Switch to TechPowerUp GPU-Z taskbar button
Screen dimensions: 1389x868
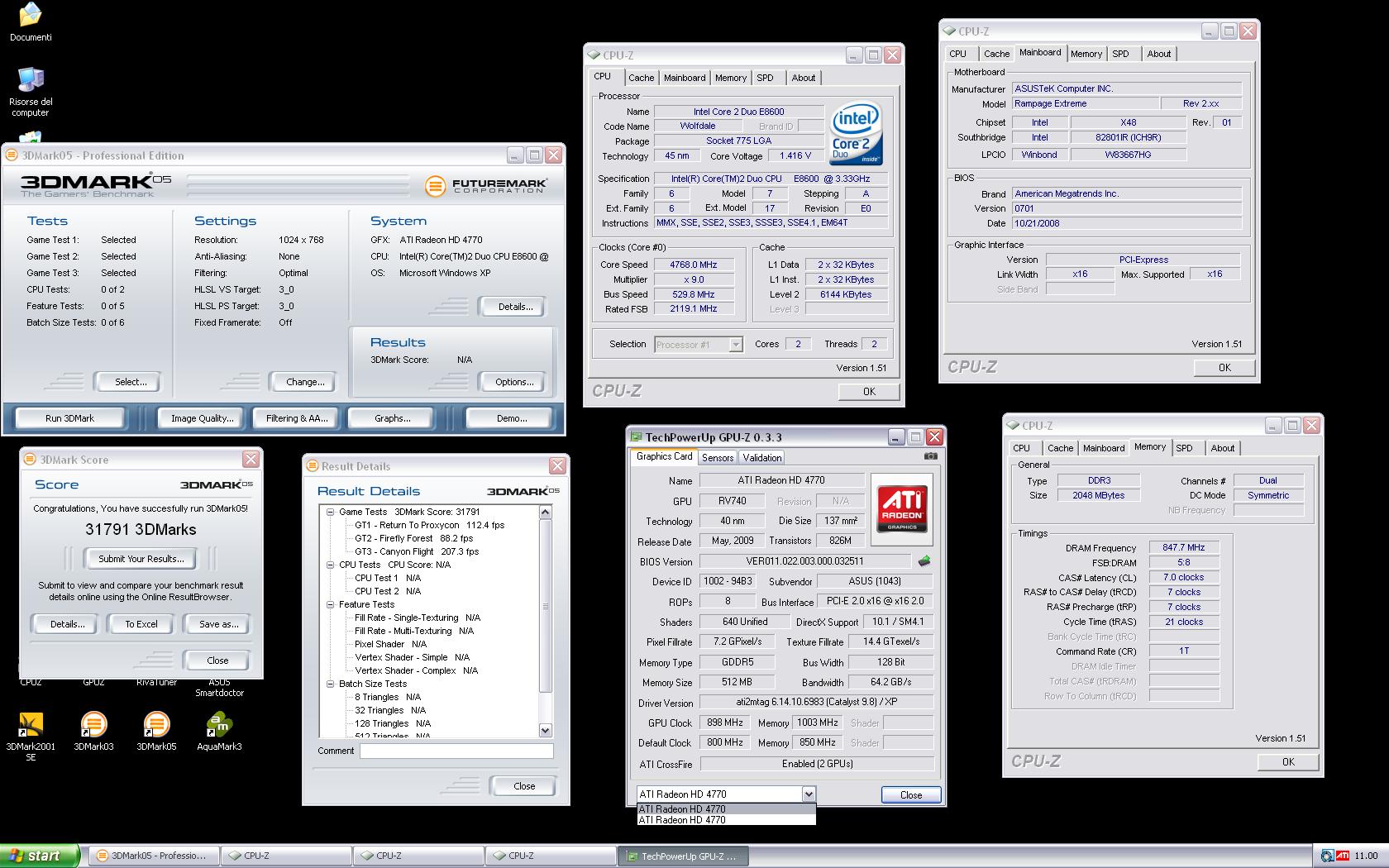click(x=684, y=856)
